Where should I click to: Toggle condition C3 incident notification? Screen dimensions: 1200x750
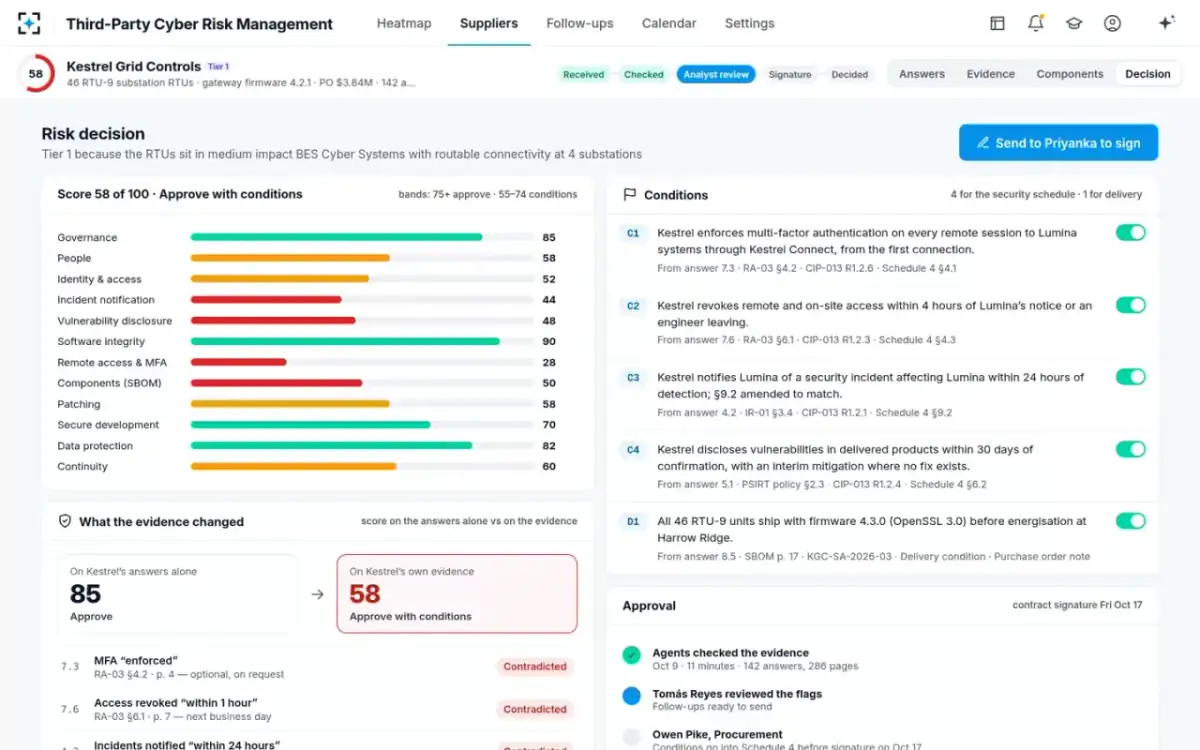click(1130, 377)
